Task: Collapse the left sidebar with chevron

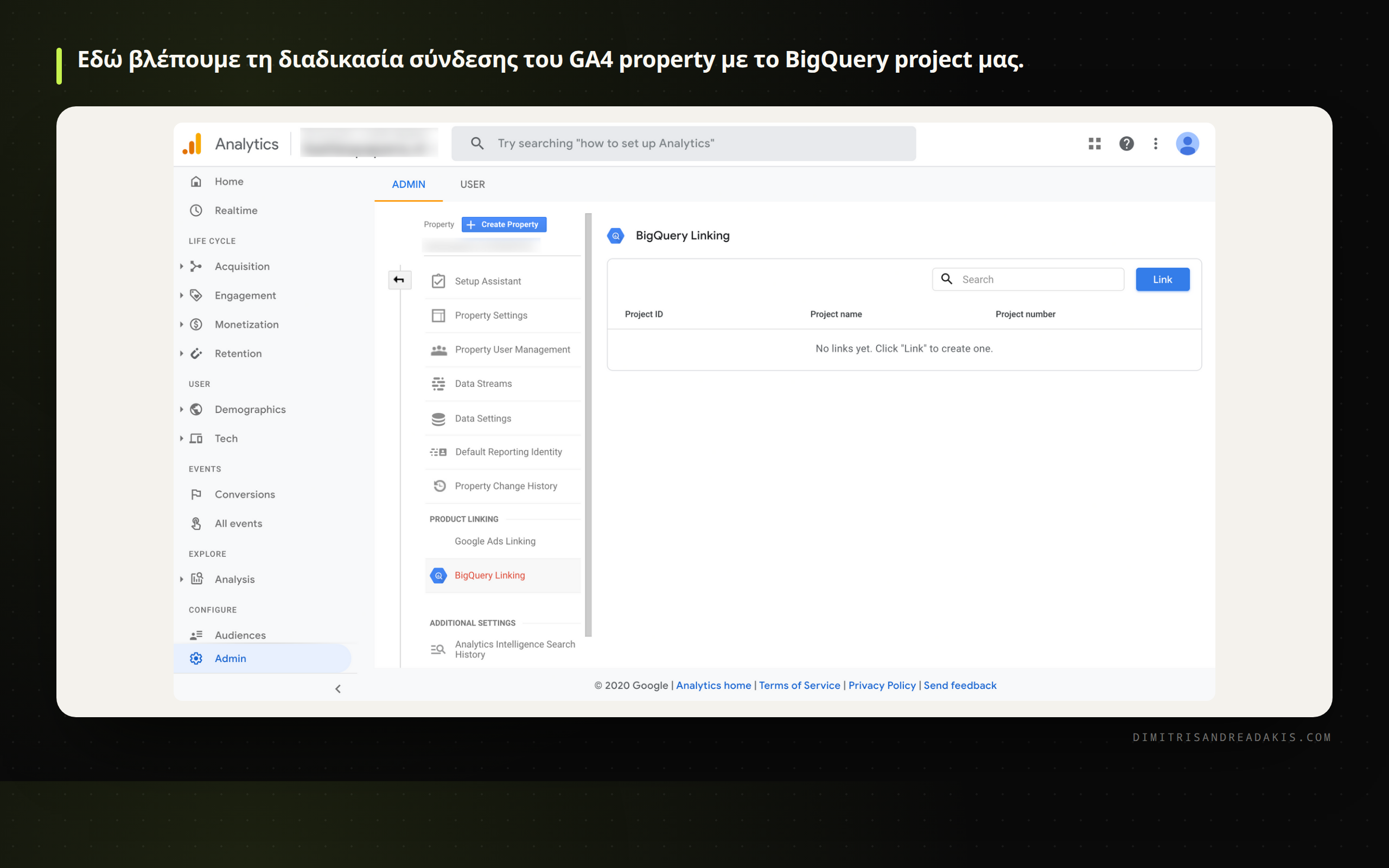Action: pyautogui.click(x=338, y=689)
